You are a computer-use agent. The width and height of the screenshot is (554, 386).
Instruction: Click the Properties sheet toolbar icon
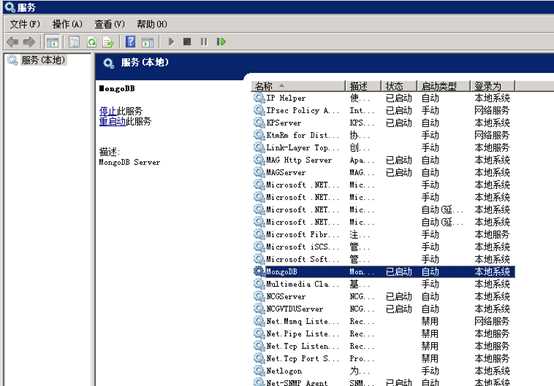point(74,42)
